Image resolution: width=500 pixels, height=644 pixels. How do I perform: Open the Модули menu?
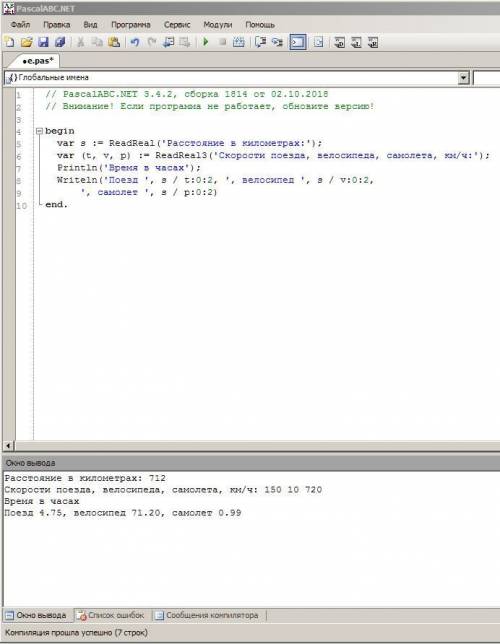click(217, 25)
